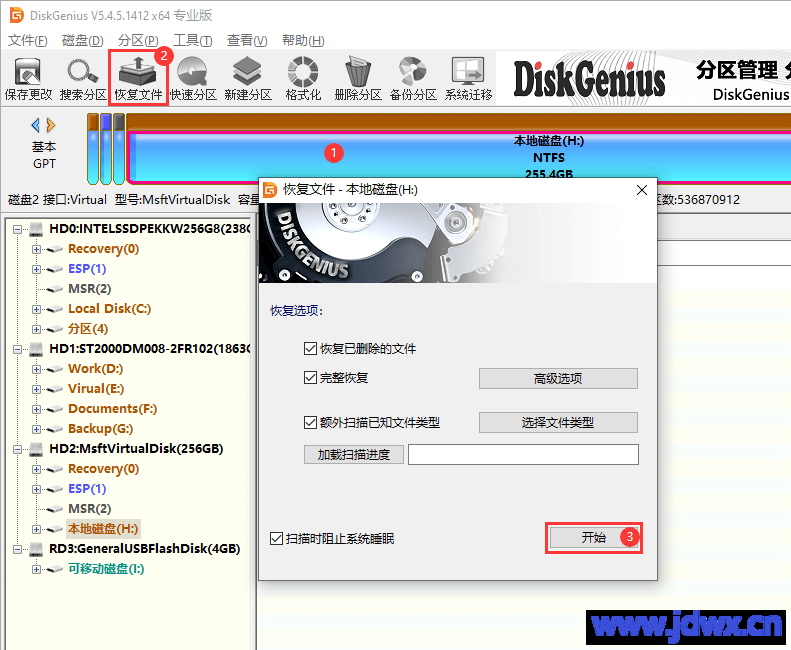Select the 格式化 toolbar icon
This screenshot has height=650, width=791.
pyautogui.click(x=303, y=79)
